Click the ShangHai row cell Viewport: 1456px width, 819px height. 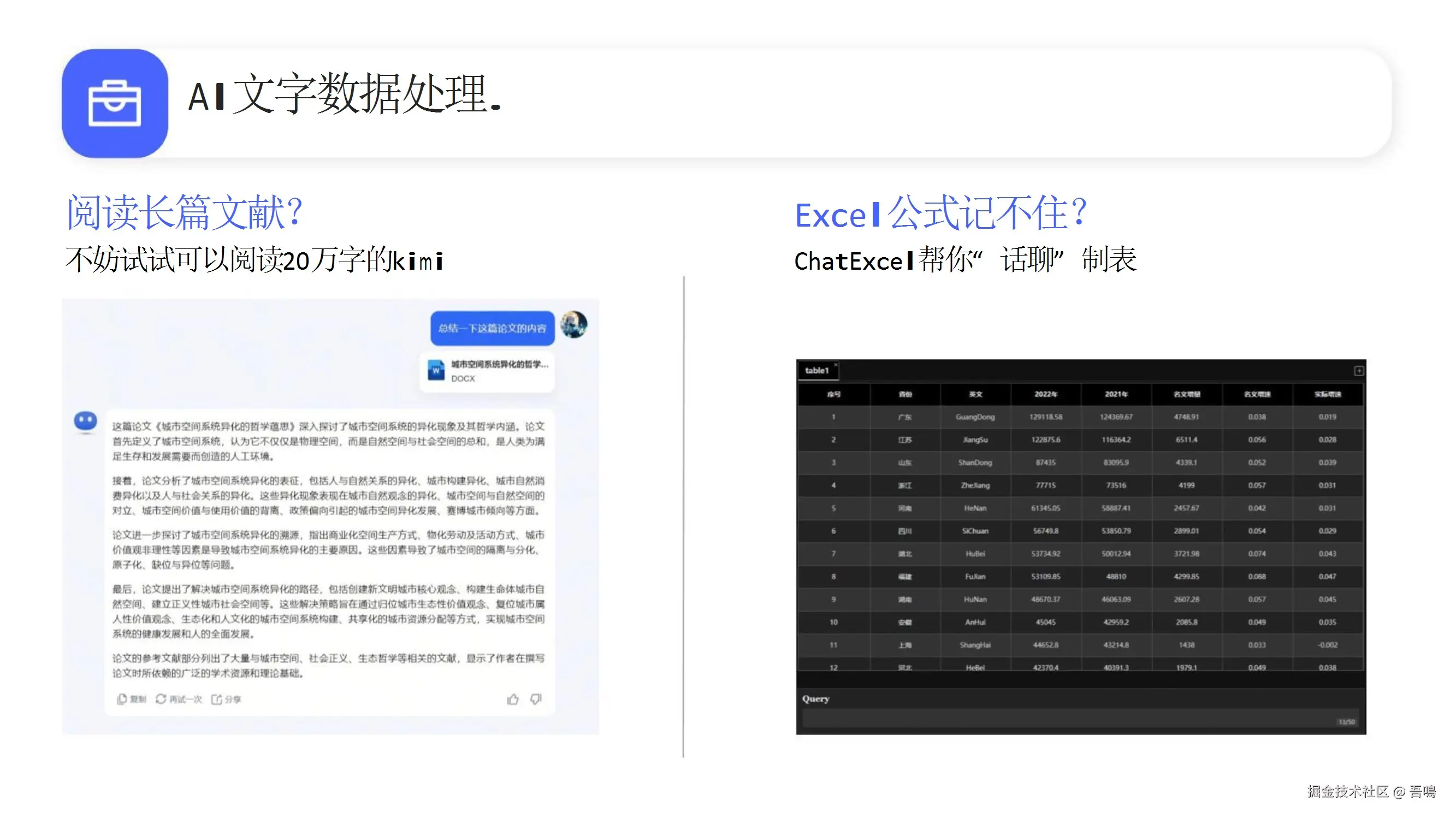[x=975, y=645]
